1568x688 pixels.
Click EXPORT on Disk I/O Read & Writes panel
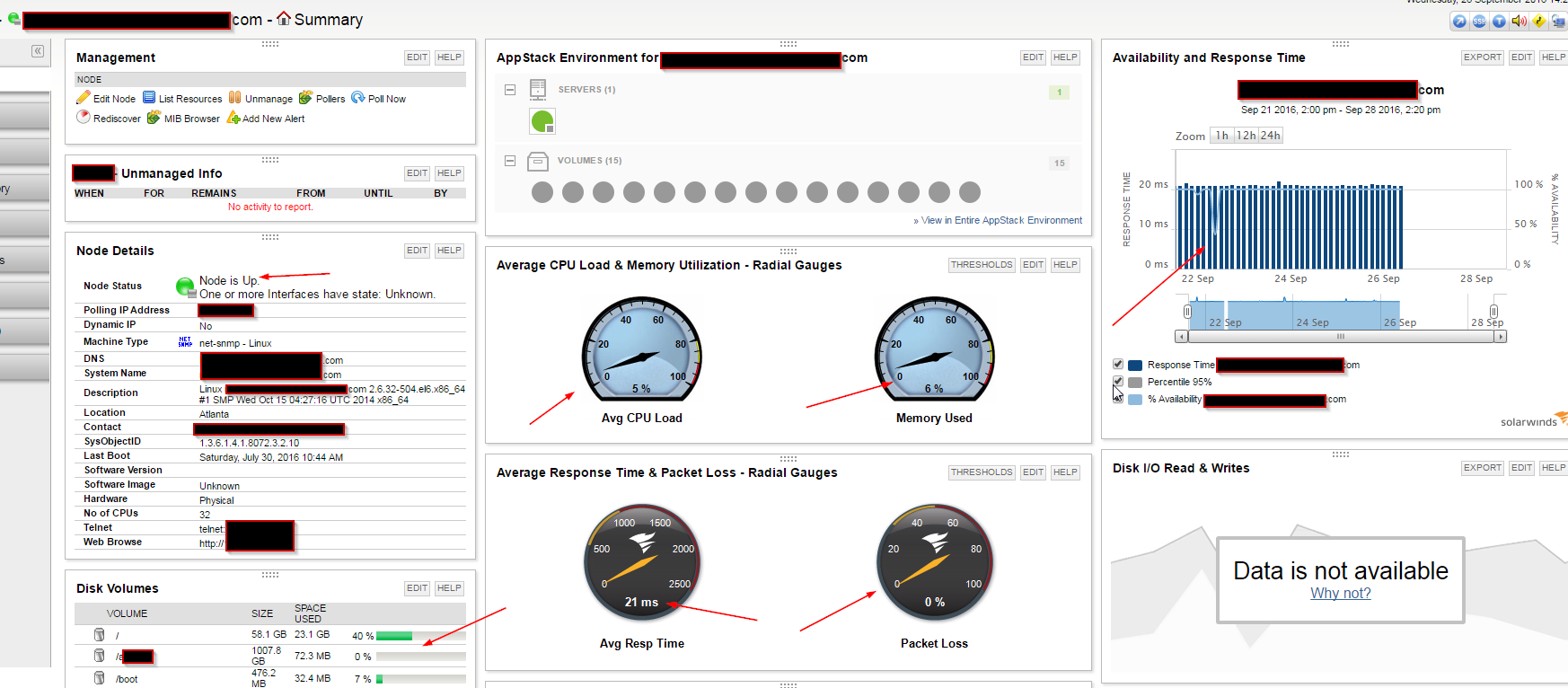1483,468
